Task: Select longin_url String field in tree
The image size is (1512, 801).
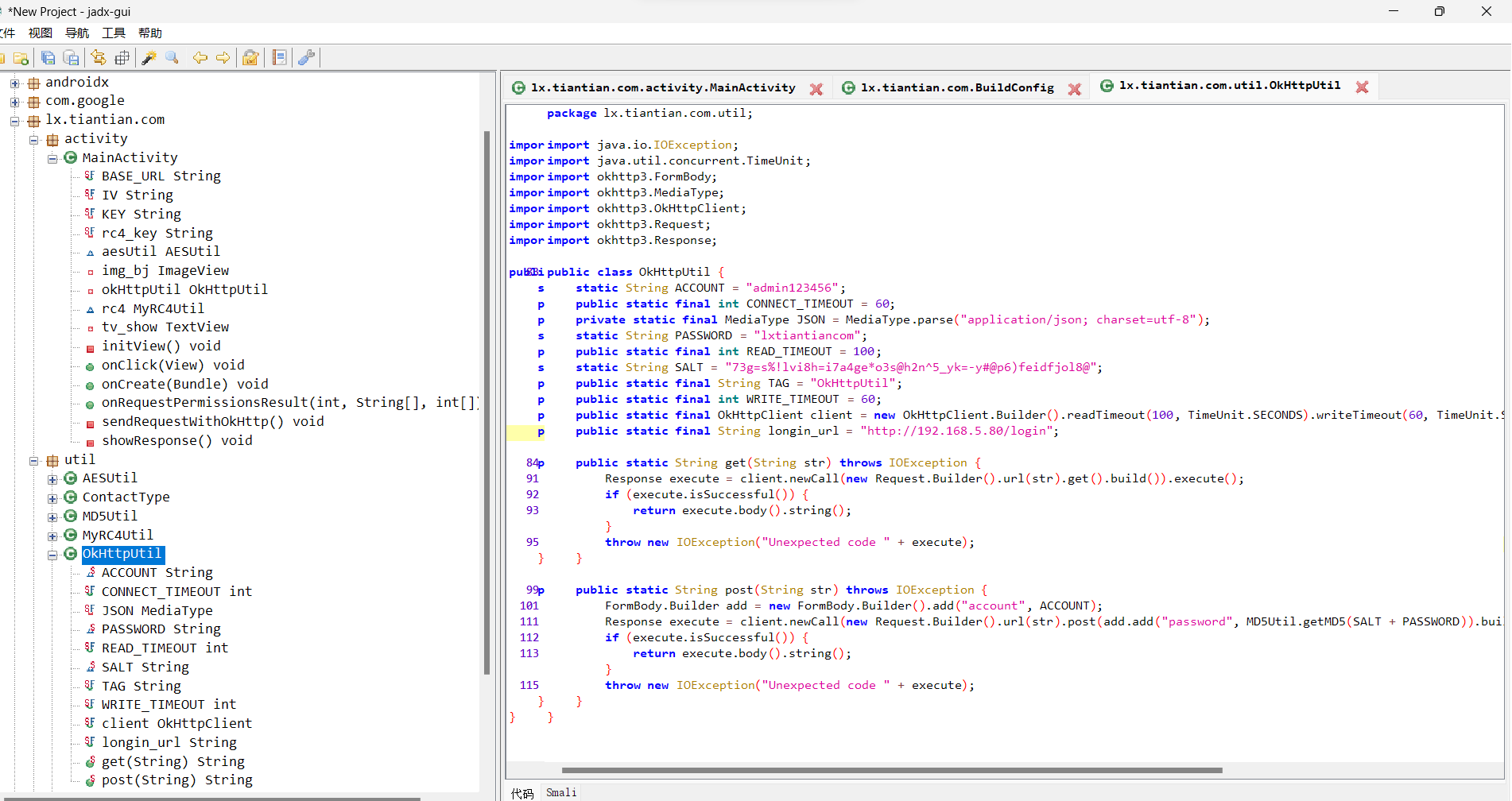Action: point(169,742)
